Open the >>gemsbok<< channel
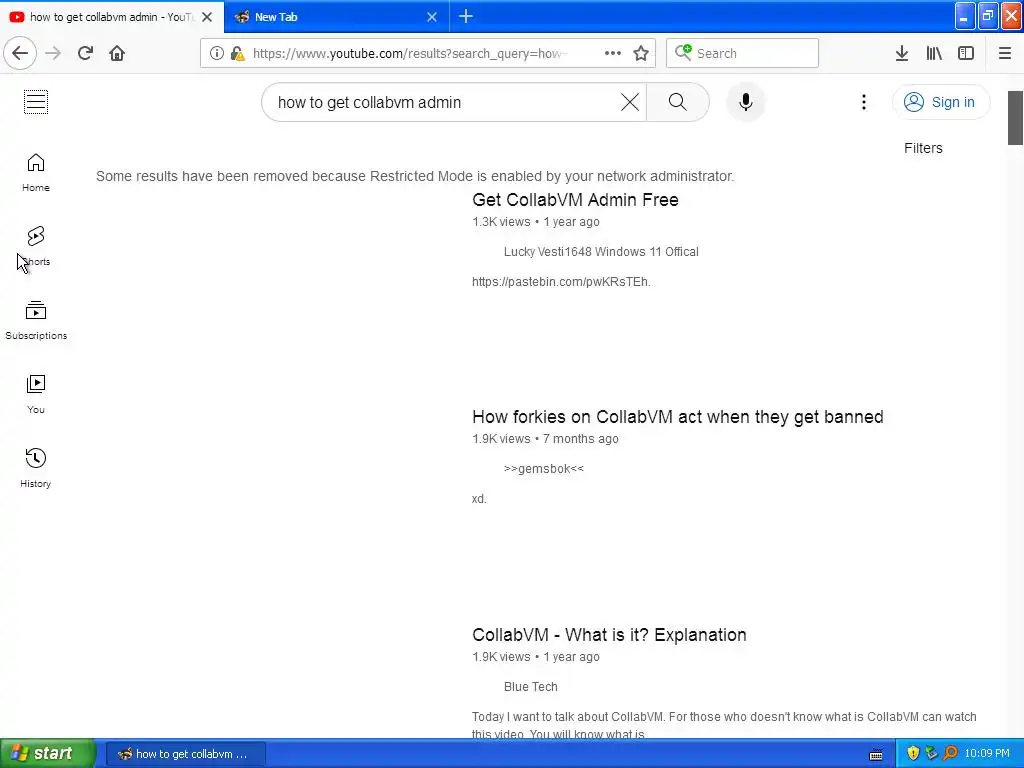 point(543,468)
